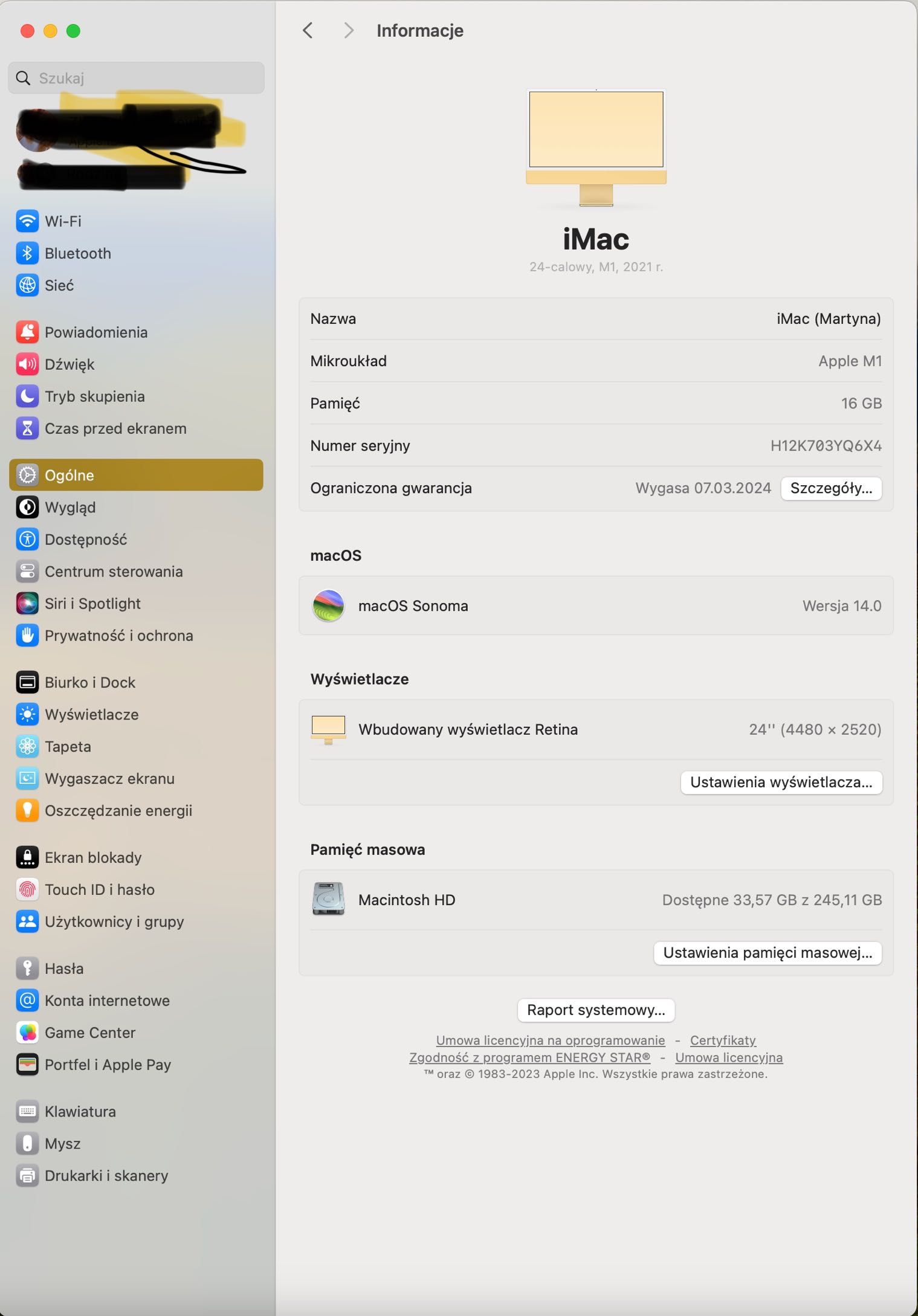Click the Wersja 14.0 text
This screenshot has width=918, height=1316.
[x=842, y=605]
